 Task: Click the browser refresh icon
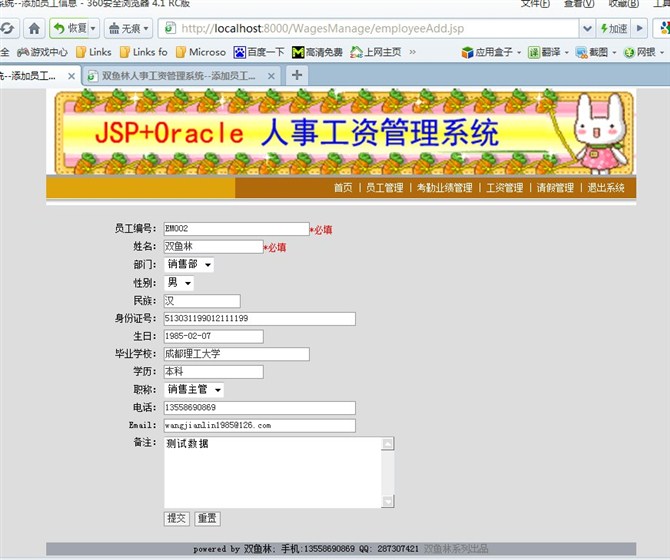pos(8,29)
